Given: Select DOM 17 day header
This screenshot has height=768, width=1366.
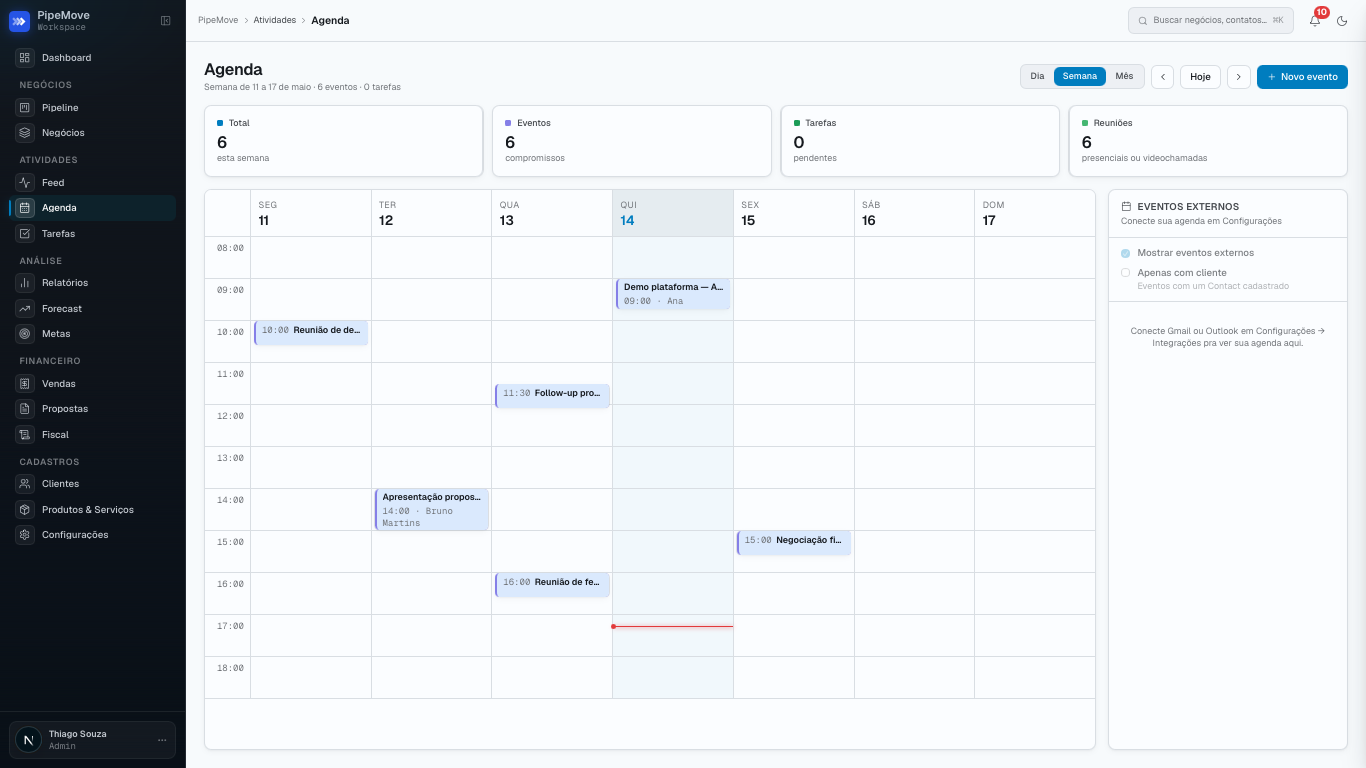Looking at the screenshot, I should click(x=1035, y=213).
